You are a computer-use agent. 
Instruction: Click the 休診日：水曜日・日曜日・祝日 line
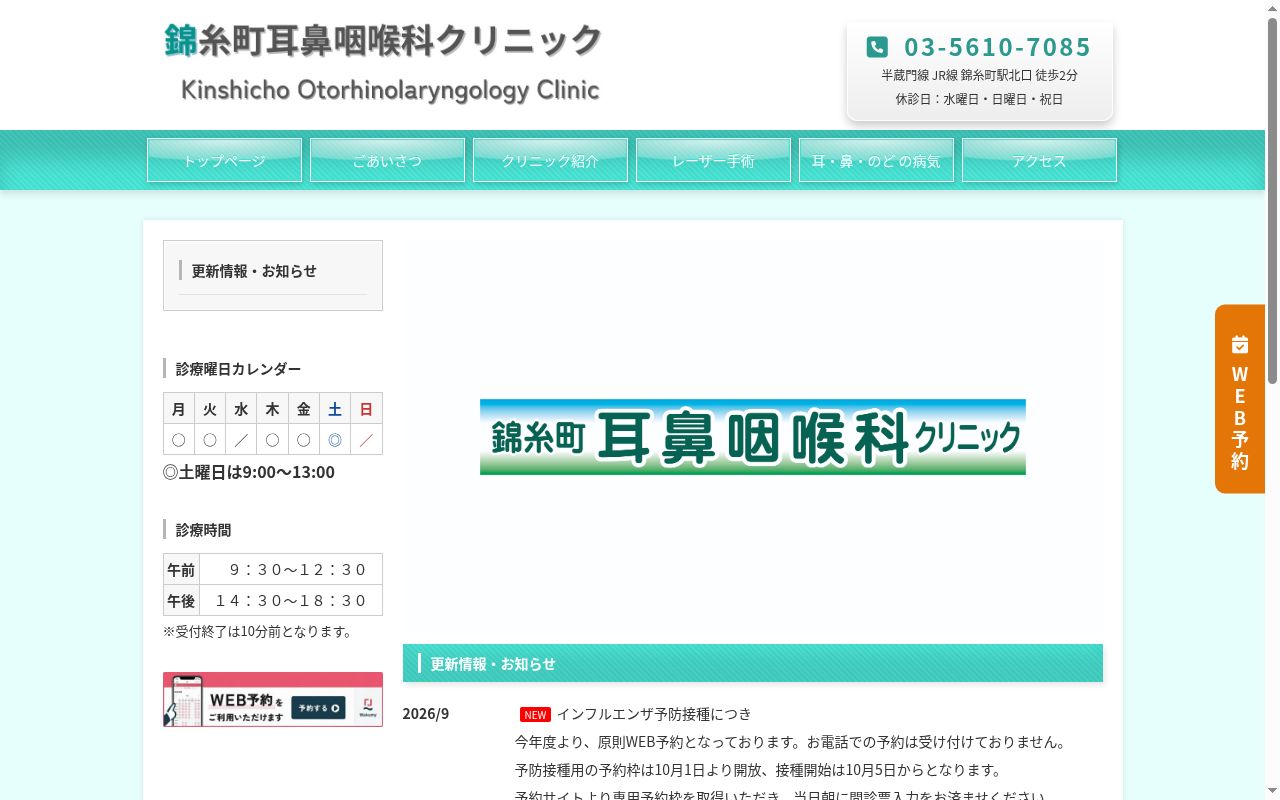[x=979, y=99]
